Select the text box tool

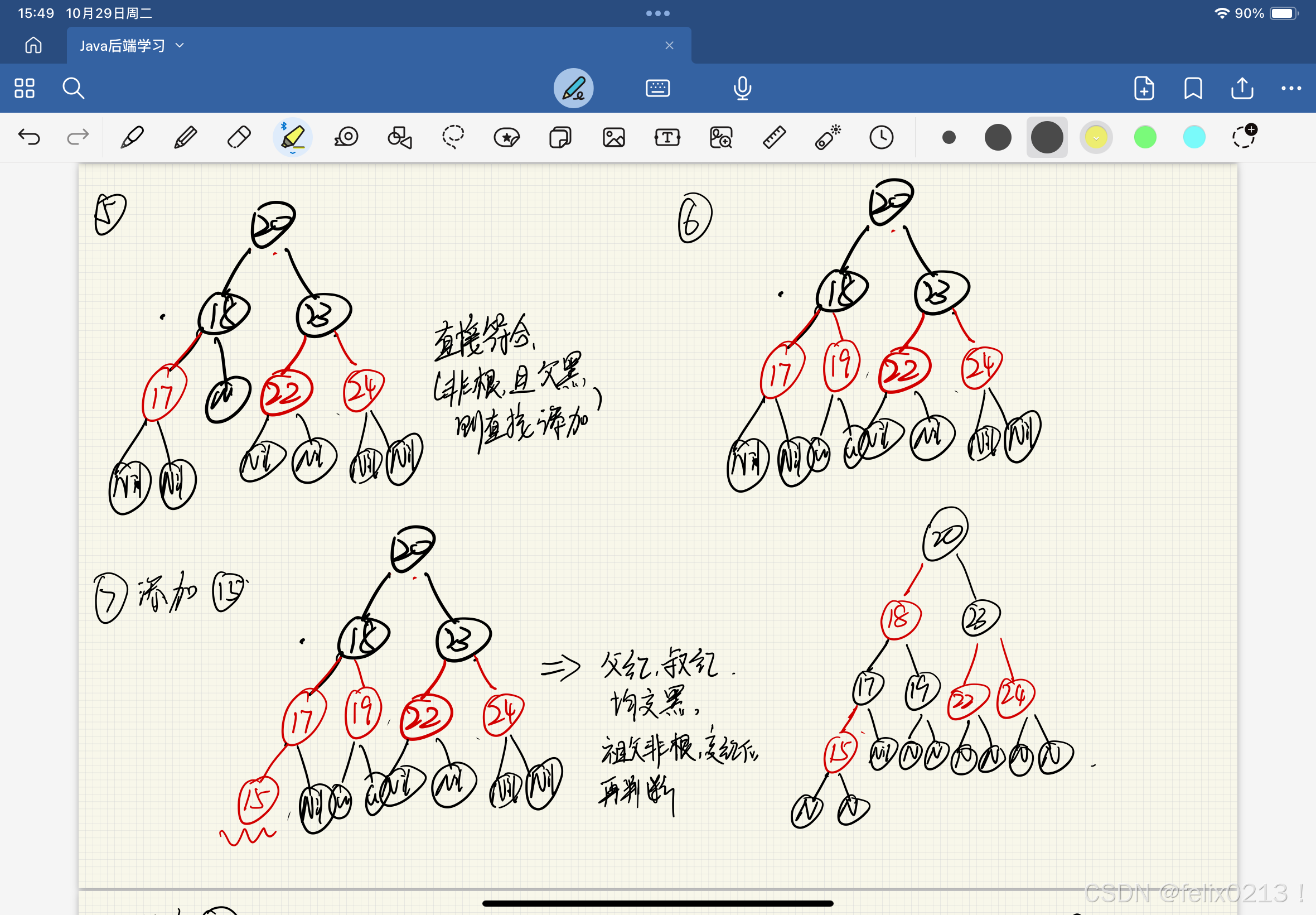pos(667,138)
